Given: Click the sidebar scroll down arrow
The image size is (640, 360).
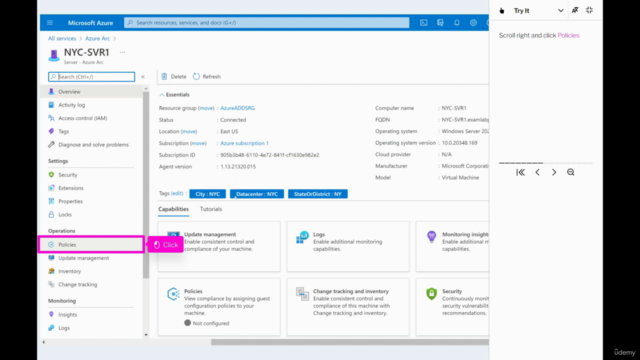Looking at the screenshot, I should tap(146, 335).
